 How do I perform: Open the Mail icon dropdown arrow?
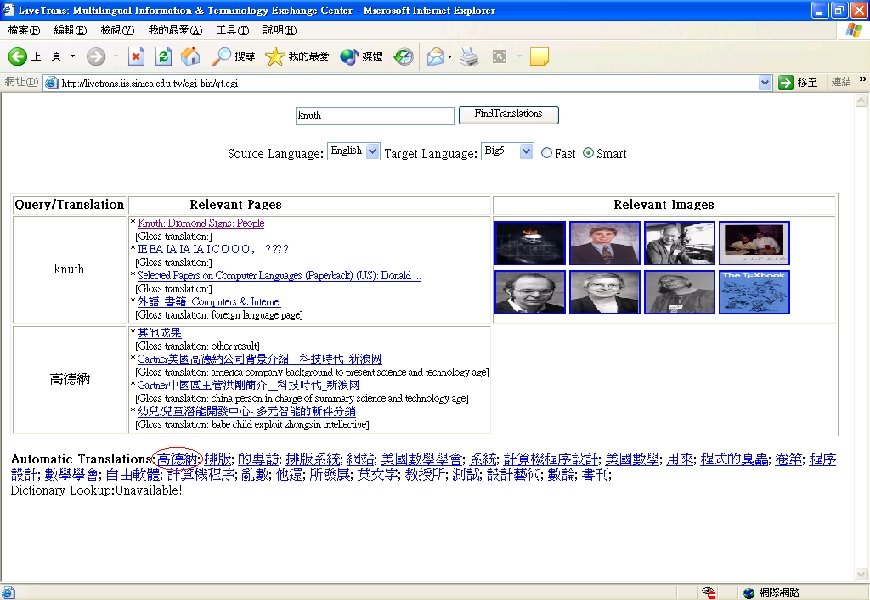pyautogui.click(x=449, y=57)
